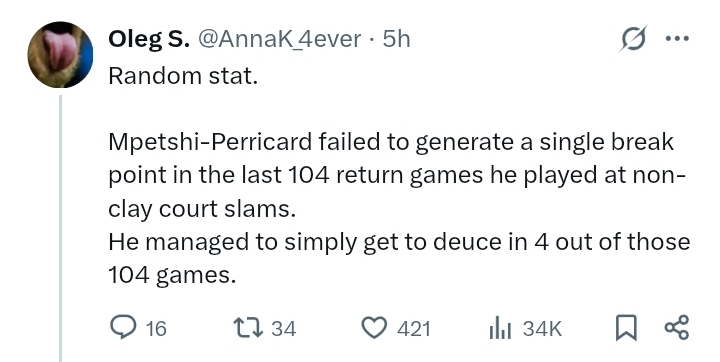720x362 pixels.
Task: Like the post with heart icon
Action: point(374,328)
